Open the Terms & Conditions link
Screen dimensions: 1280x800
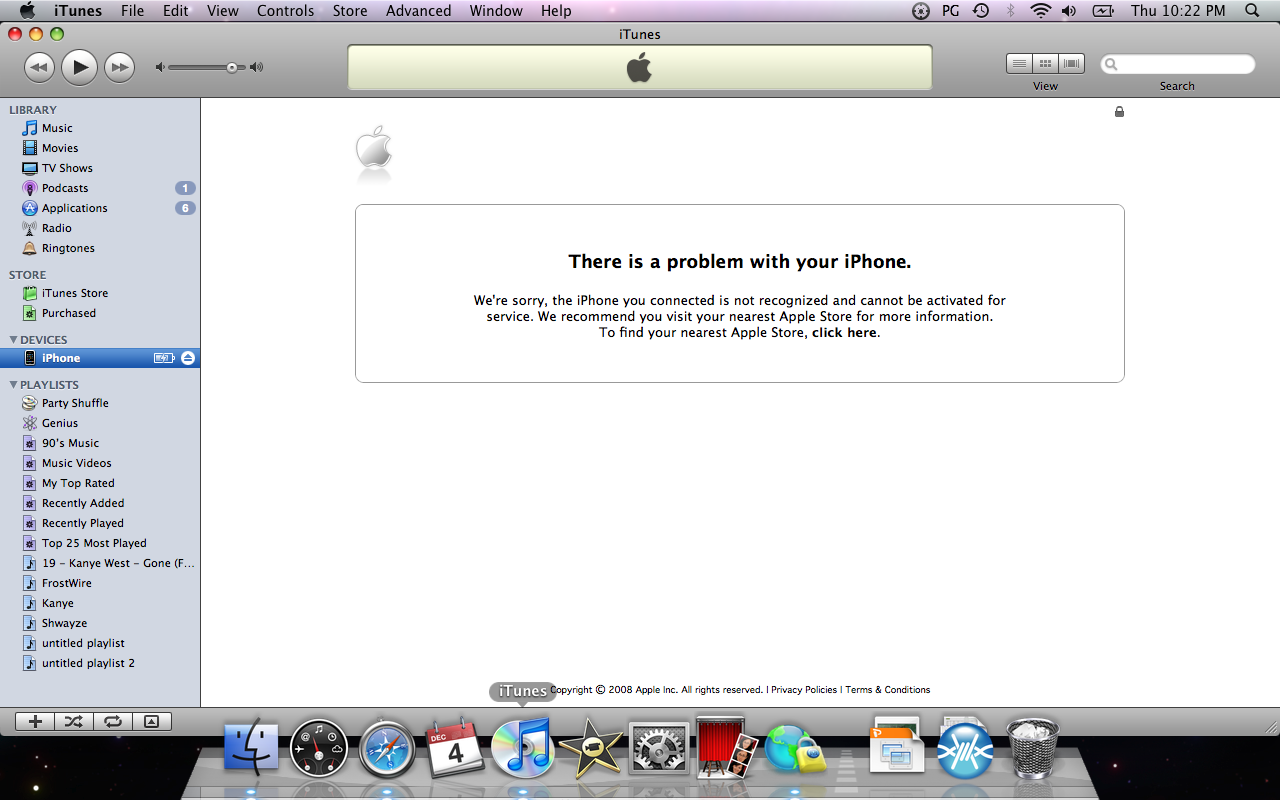888,690
